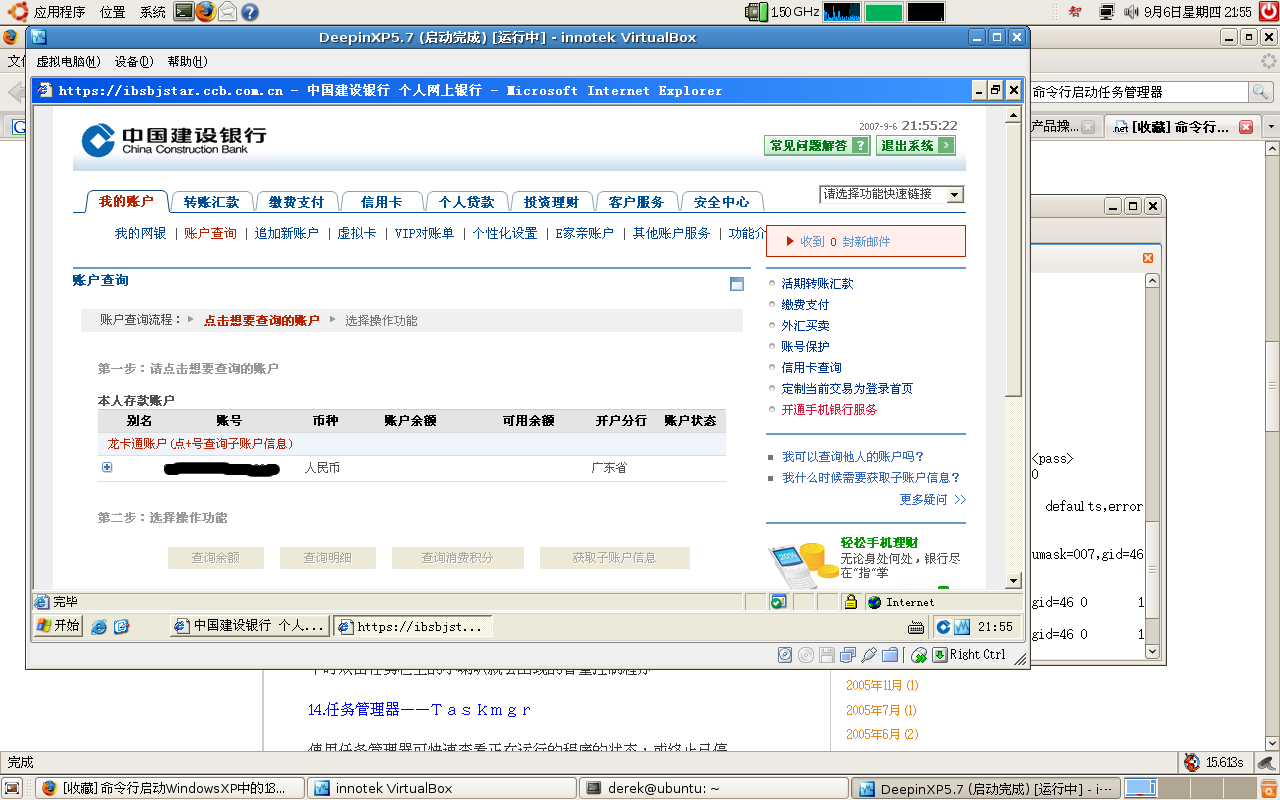This screenshot has width=1280, height=800.
Task: Click the 退出系统 logout button
Action: coord(915,146)
